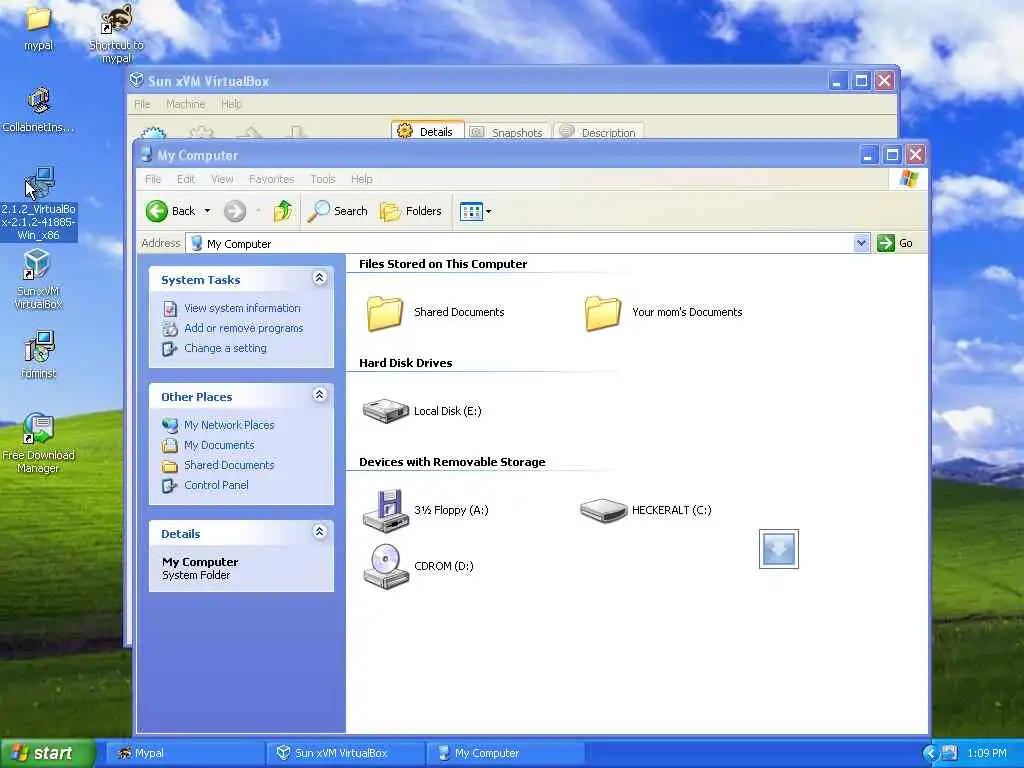Select the fdminst desktop icon

coord(39,355)
